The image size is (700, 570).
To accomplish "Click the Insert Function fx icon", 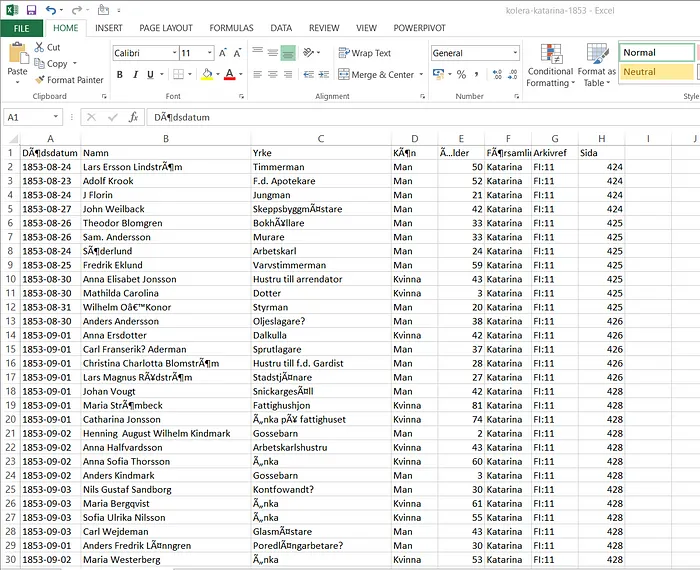I will click(x=132, y=117).
